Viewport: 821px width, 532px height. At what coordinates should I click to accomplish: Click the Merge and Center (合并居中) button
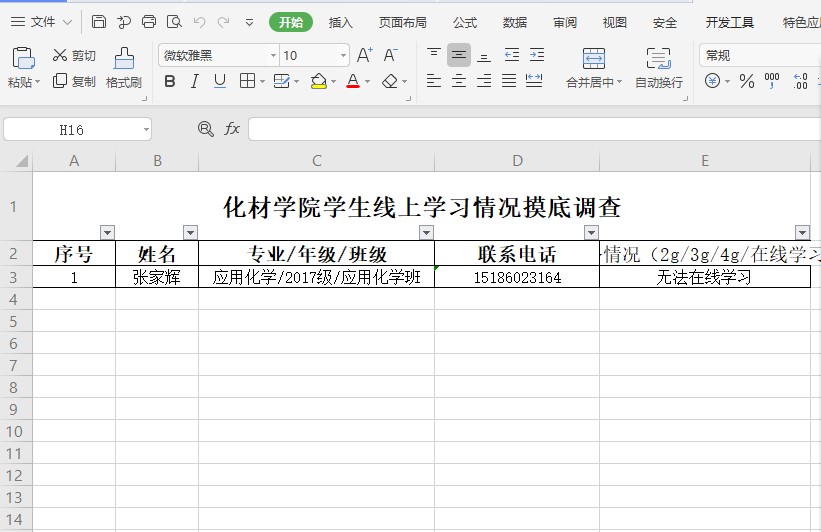tap(593, 68)
